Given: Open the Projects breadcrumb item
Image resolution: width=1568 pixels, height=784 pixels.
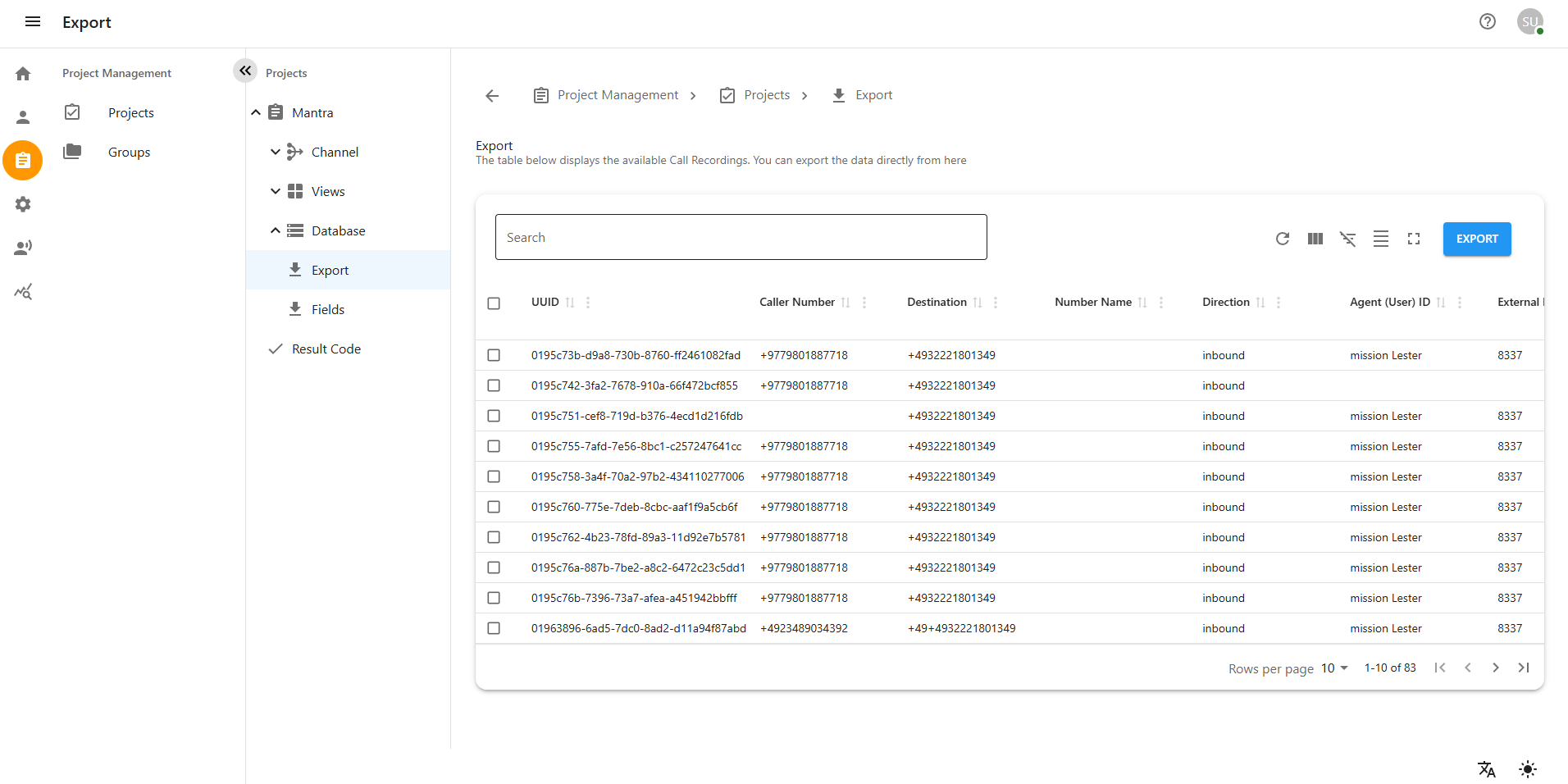Looking at the screenshot, I should (x=768, y=94).
